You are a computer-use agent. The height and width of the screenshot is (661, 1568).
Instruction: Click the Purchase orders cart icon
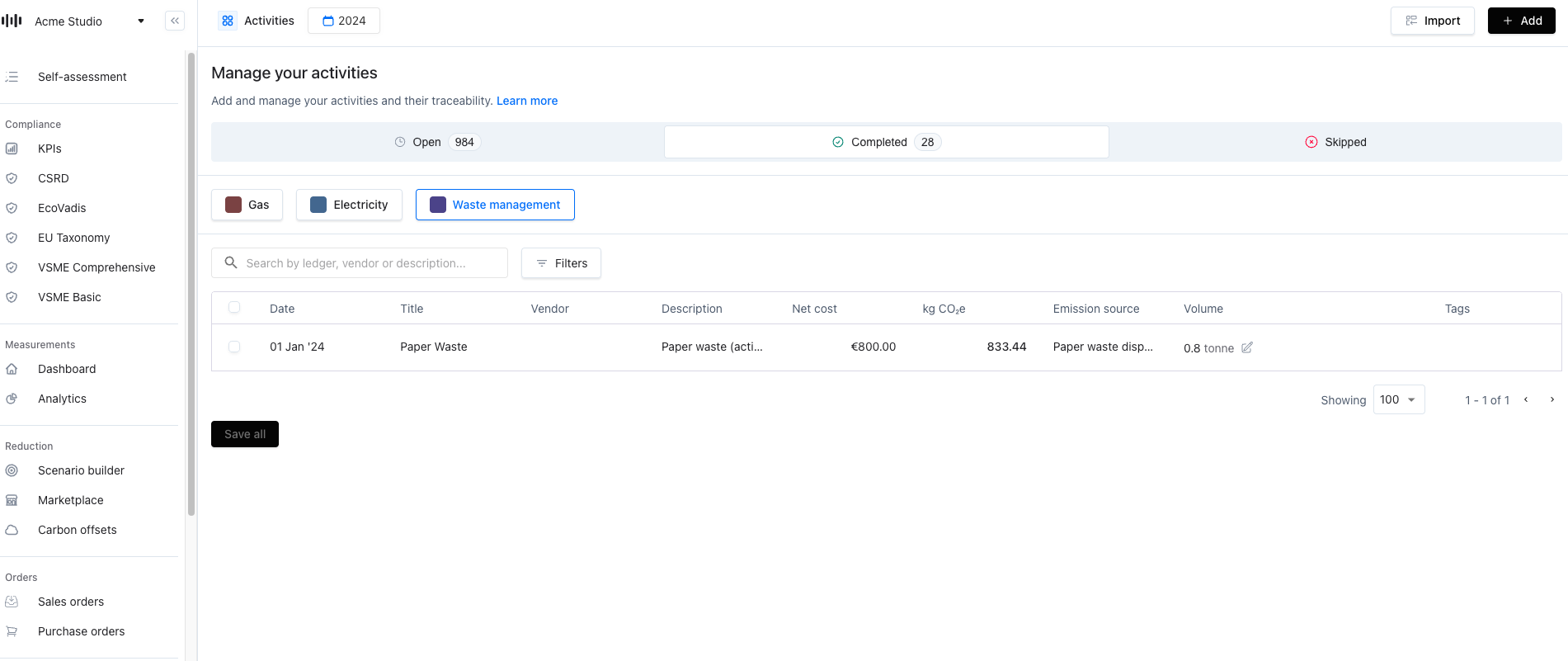pyautogui.click(x=12, y=631)
